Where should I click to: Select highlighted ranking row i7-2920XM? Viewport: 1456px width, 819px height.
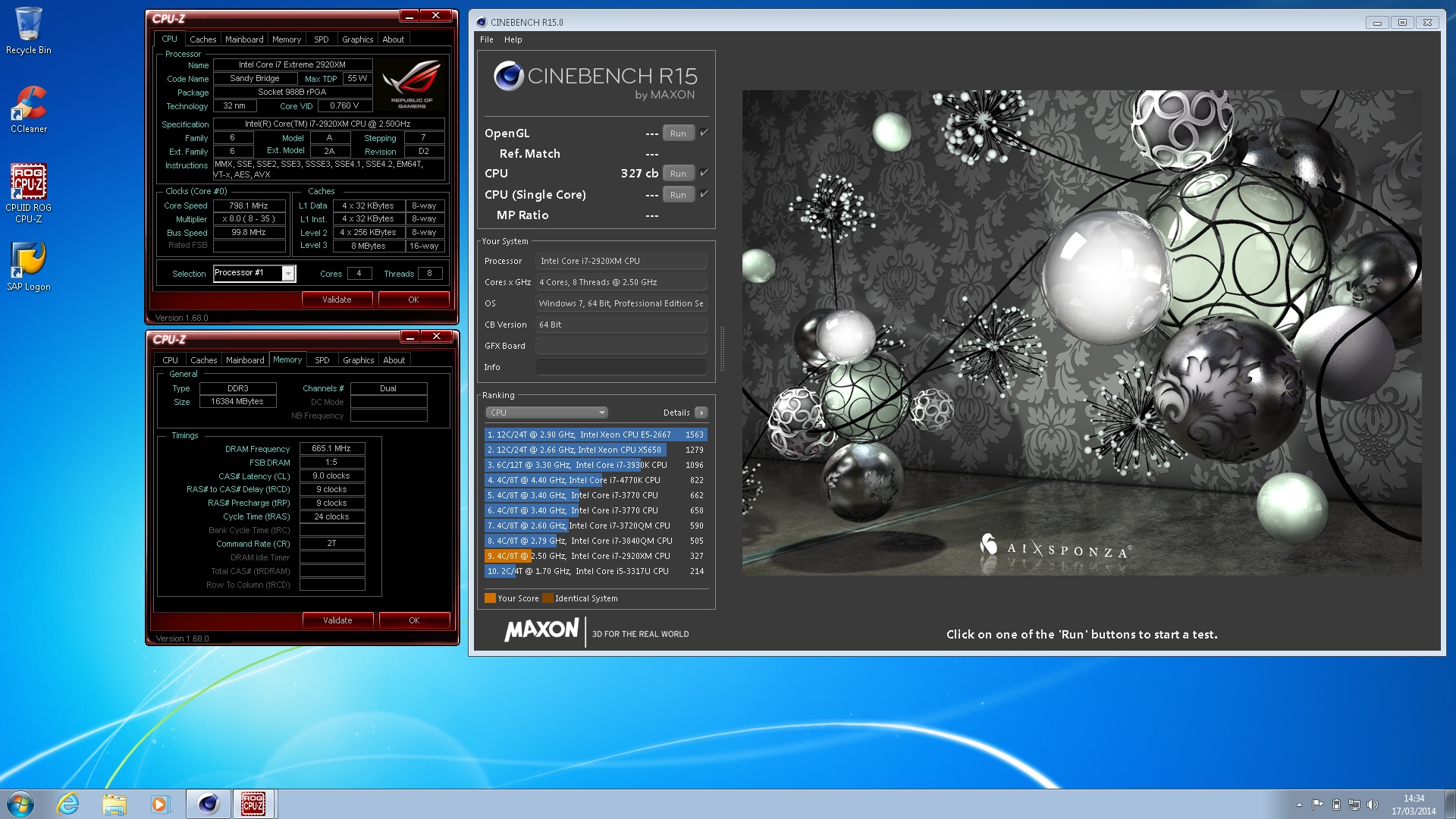tap(595, 556)
